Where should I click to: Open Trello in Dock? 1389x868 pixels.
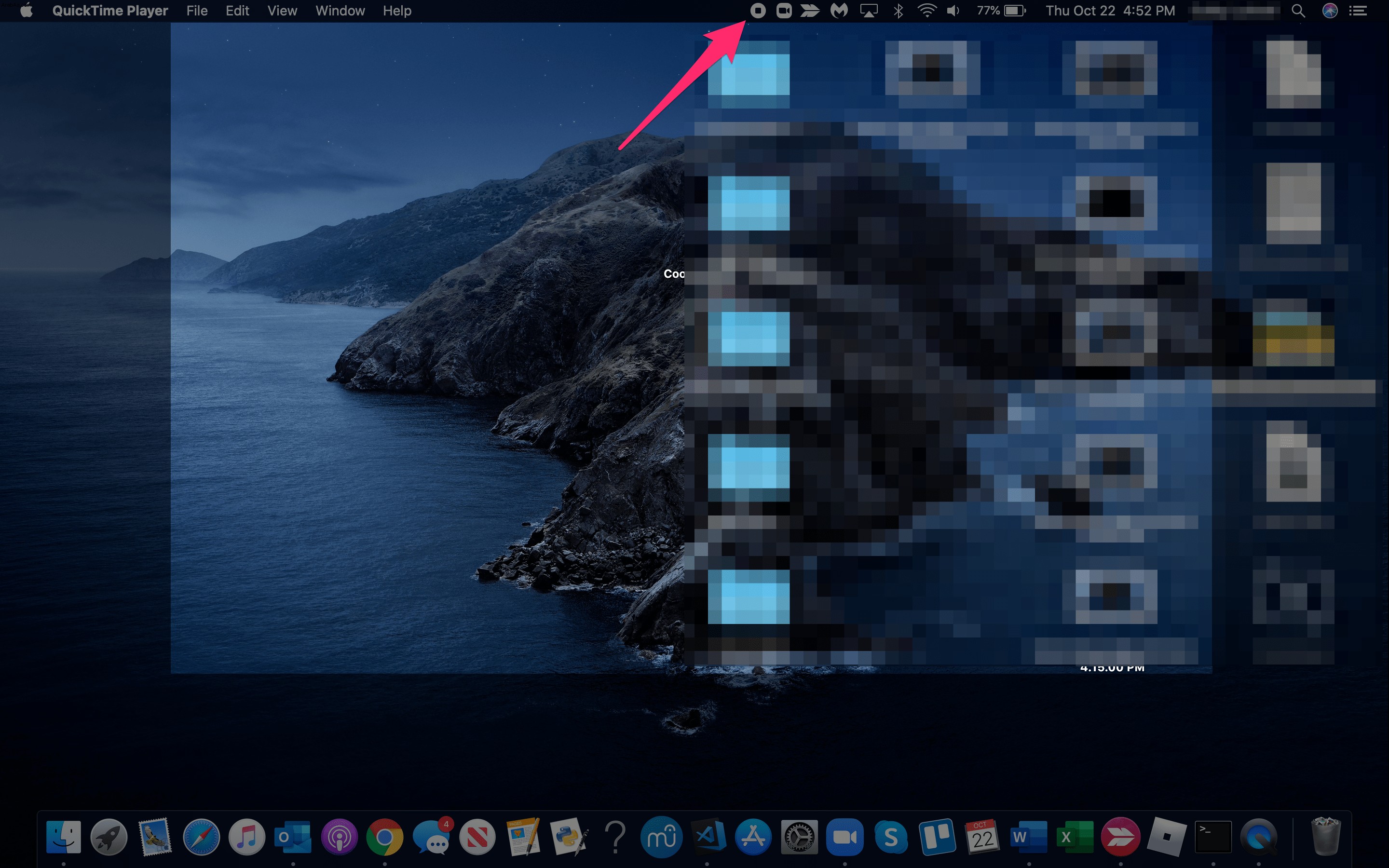pos(937,837)
